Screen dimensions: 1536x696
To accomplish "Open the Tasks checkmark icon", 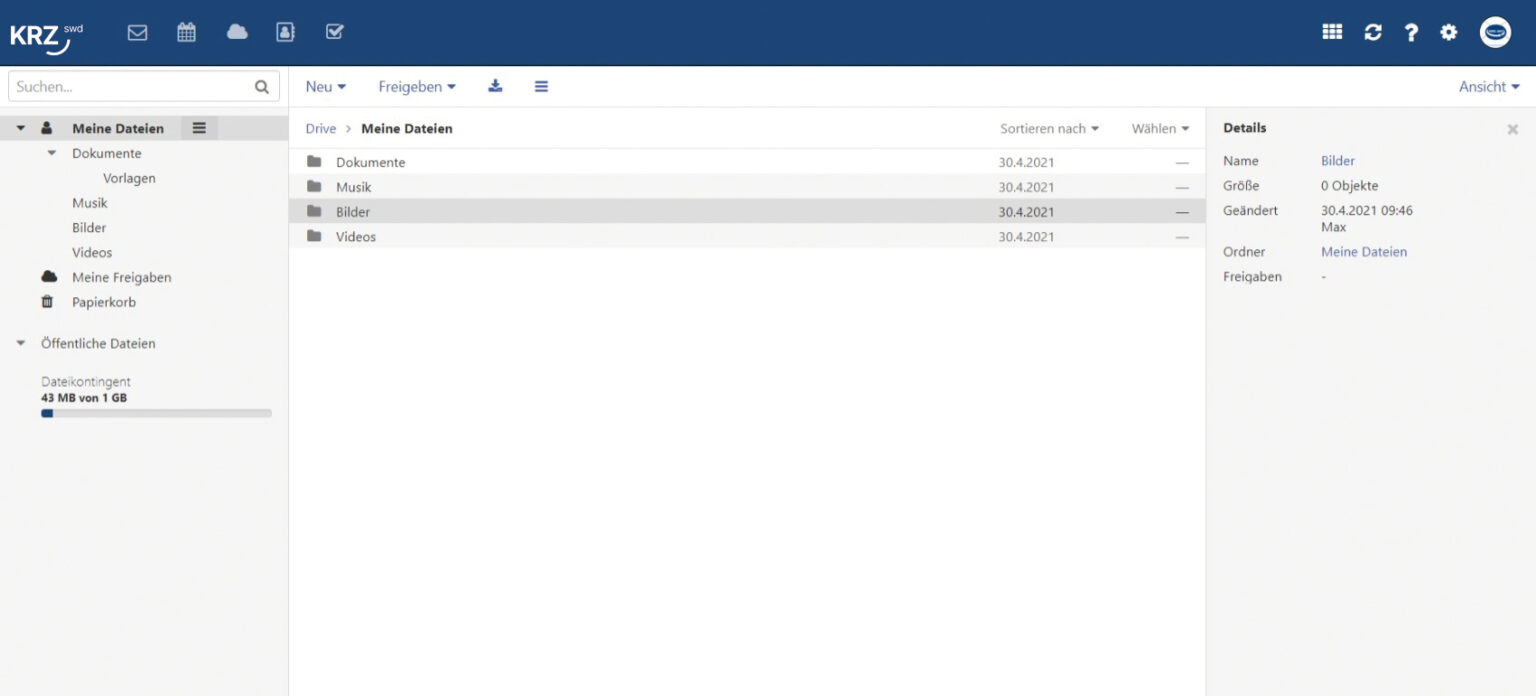I will point(335,32).
